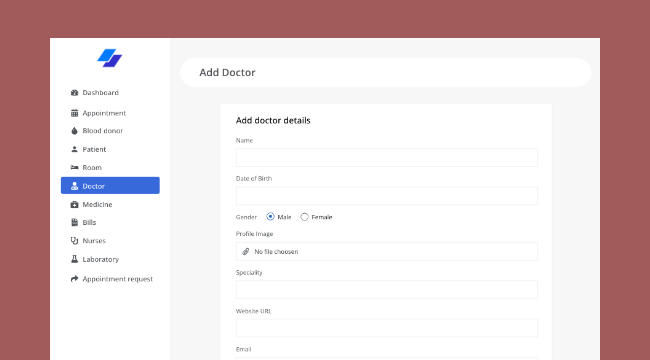Click the Speciality input field
Image resolution: width=650 pixels, height=360 pixels.
387,289
